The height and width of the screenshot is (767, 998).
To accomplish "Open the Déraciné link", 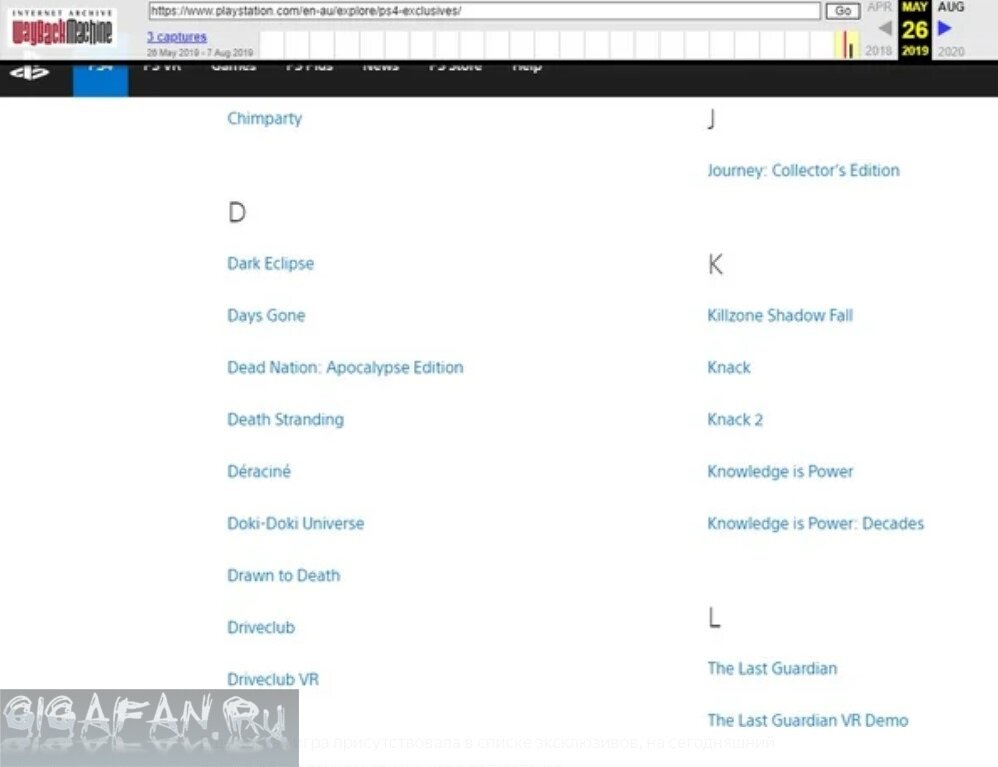I will coord(259,472).
